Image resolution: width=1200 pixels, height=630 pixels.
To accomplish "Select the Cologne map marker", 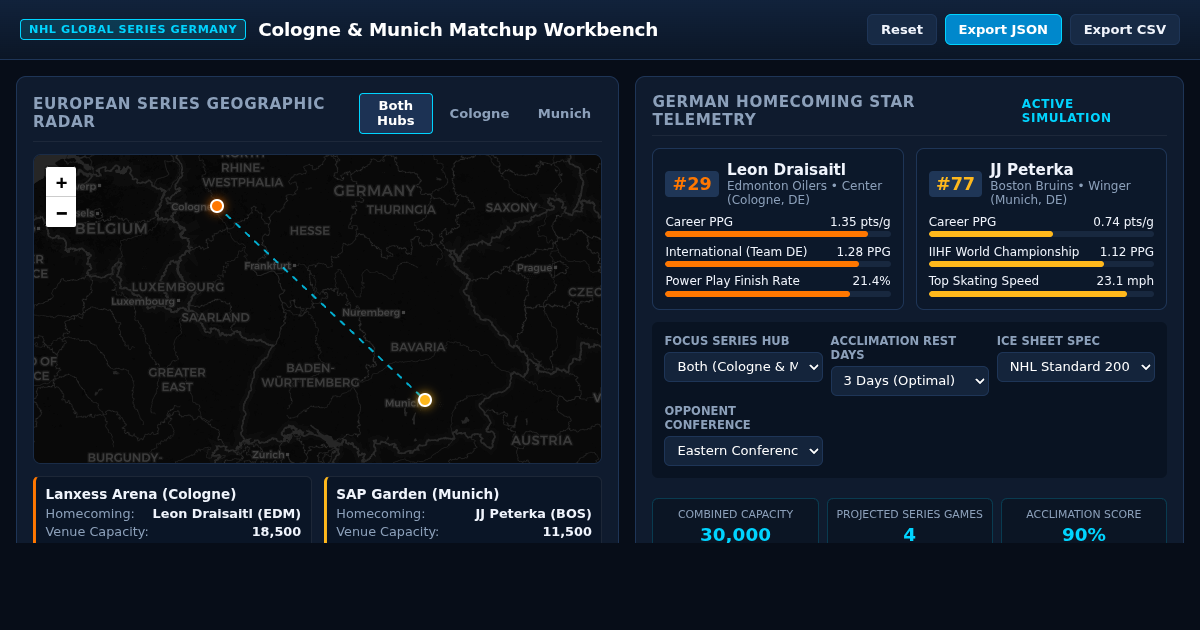I will pyautogui.click(x=217, y=206).
